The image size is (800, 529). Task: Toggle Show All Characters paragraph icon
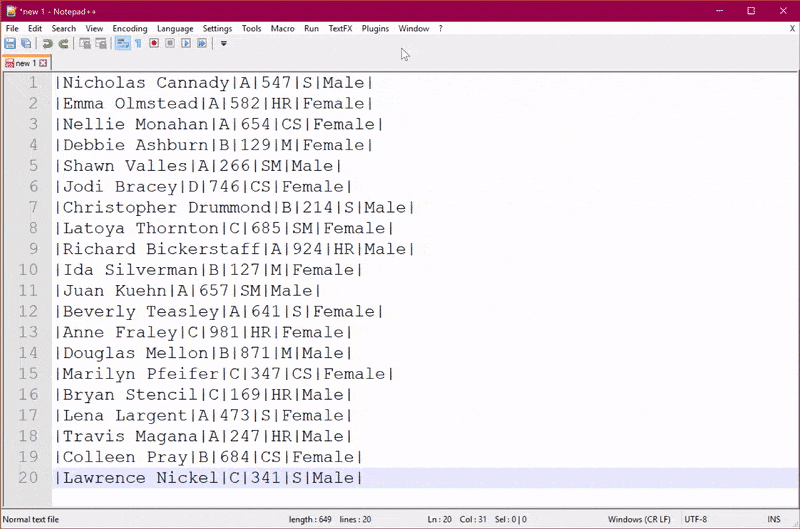138,44
